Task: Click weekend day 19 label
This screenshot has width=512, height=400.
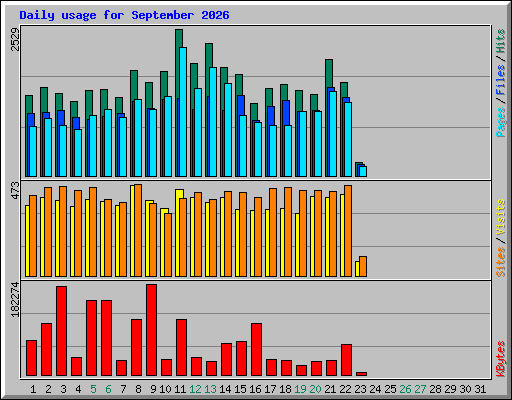Action: 300,389
